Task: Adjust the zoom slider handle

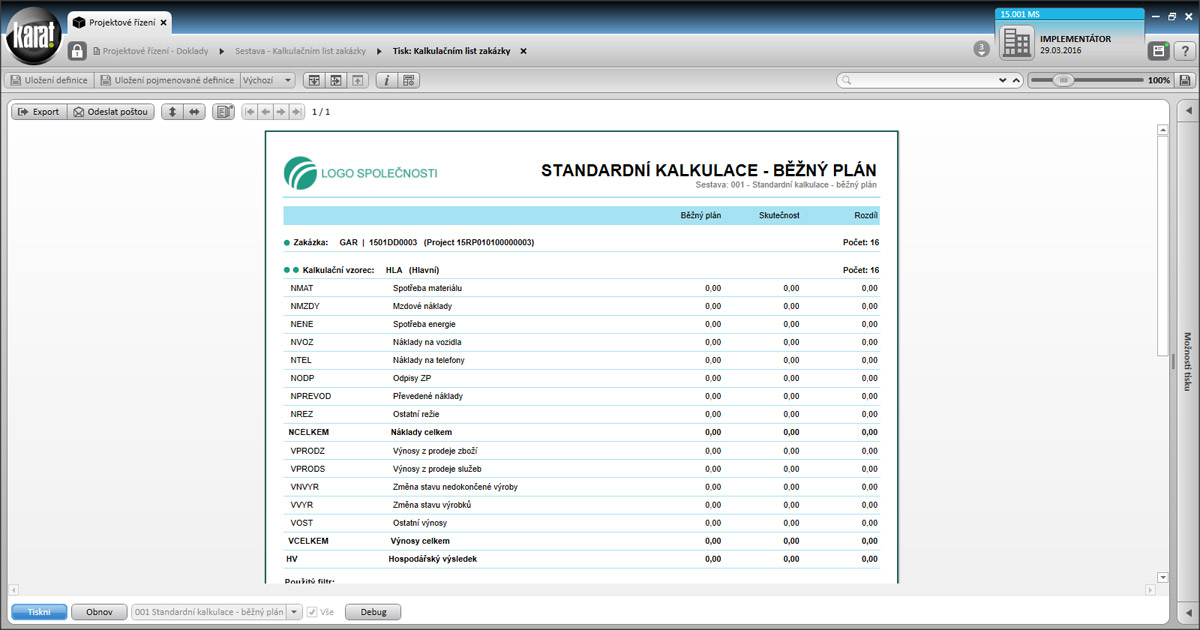Action: pyautogui.click(x=1063, y=80)
